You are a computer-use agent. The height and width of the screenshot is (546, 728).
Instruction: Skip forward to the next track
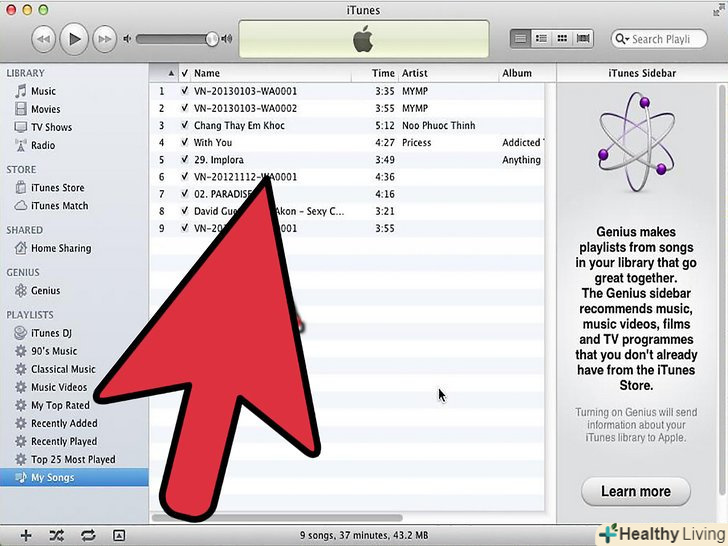point(104,39)
